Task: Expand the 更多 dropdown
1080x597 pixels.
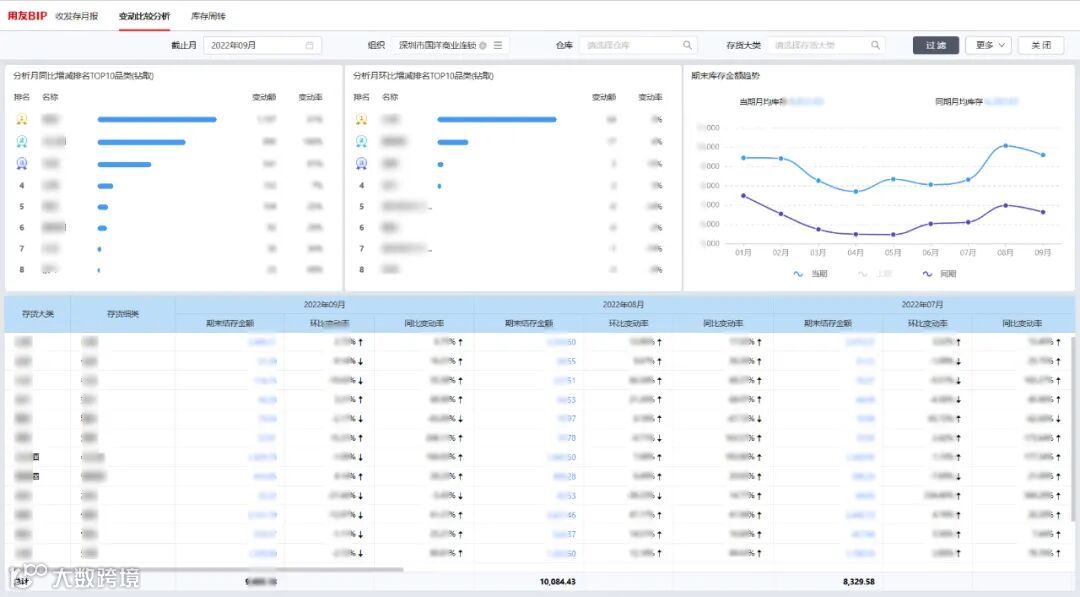Action: (988, 45)
